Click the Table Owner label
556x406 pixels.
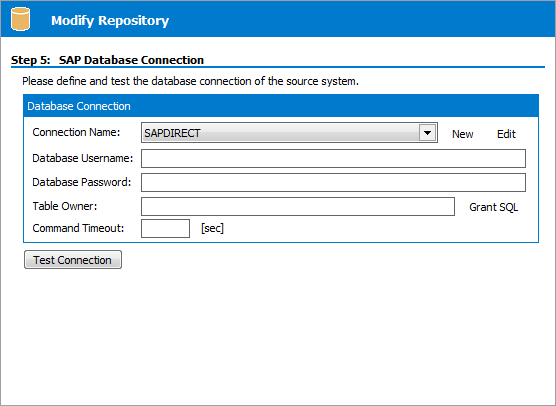pos(65,206)
